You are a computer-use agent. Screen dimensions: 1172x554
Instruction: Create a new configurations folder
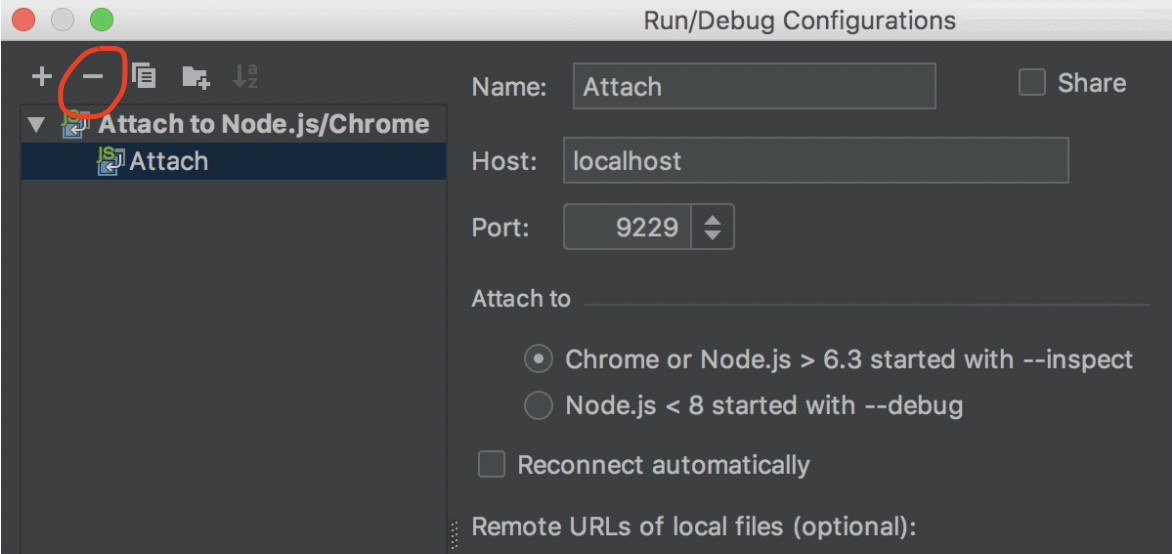point(196,76)
